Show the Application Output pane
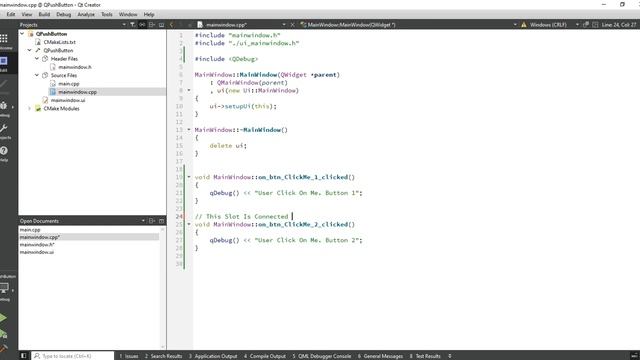This screenshot has width=640, height=360. [213, 356]
